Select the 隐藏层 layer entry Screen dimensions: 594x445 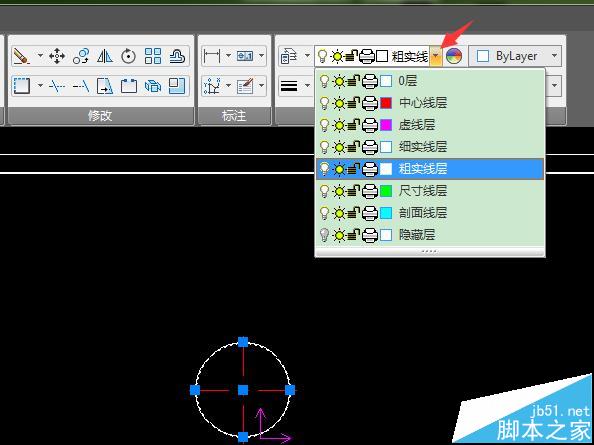click(x=430, y=235)
